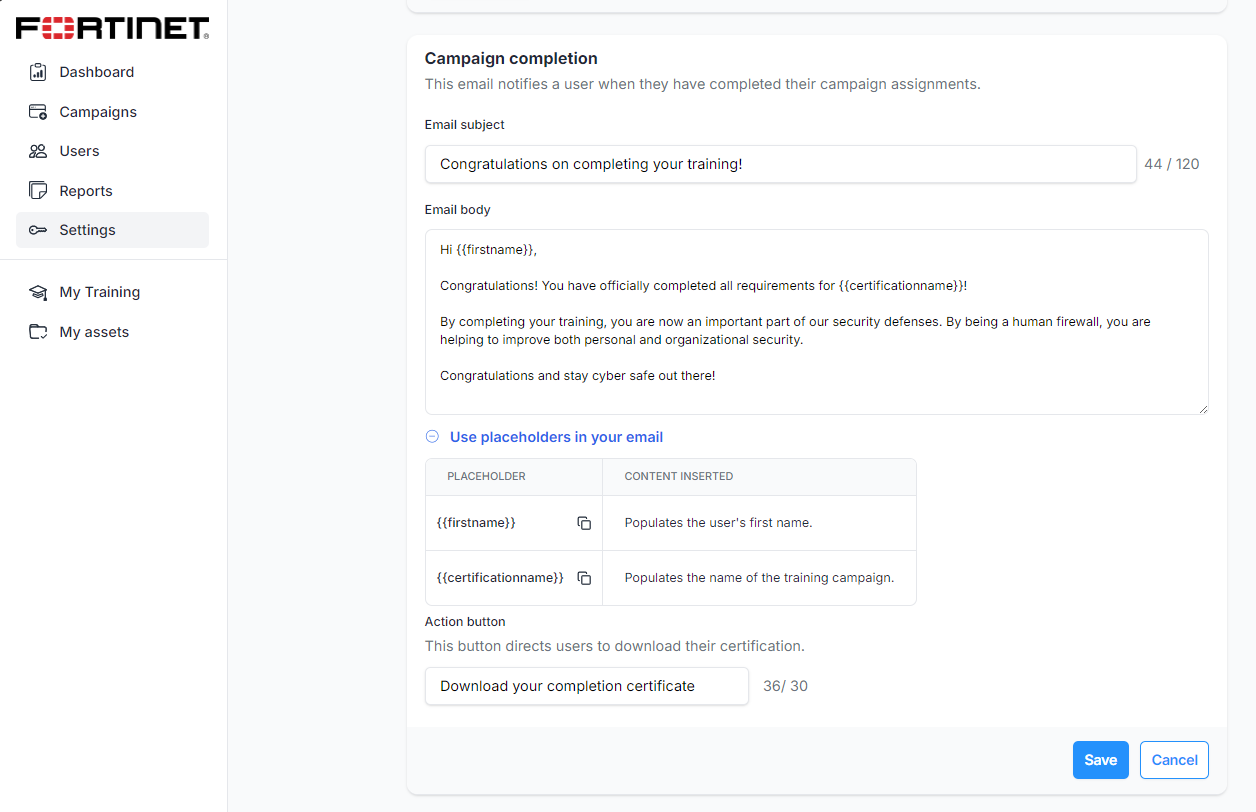
Task: Click the Users icon in sidebar
Action: click(38, 151)
